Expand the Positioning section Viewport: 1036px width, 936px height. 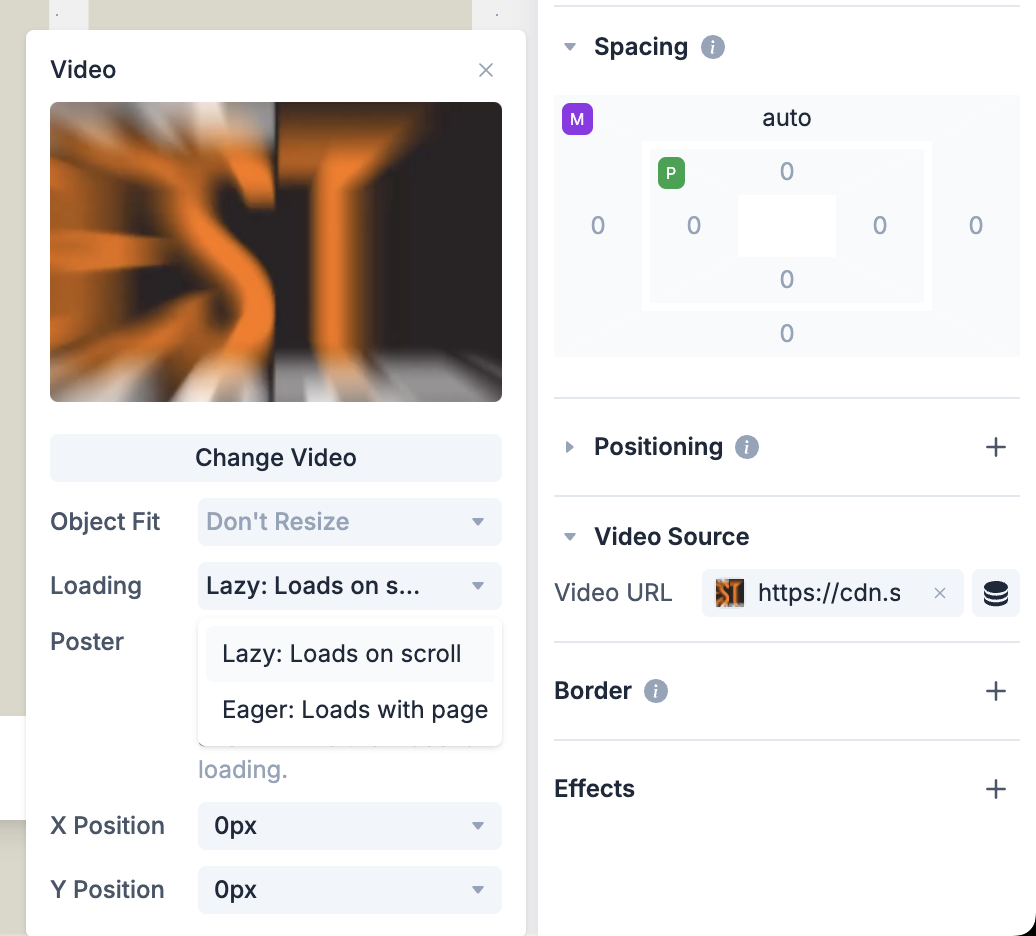tap(570, 447)
